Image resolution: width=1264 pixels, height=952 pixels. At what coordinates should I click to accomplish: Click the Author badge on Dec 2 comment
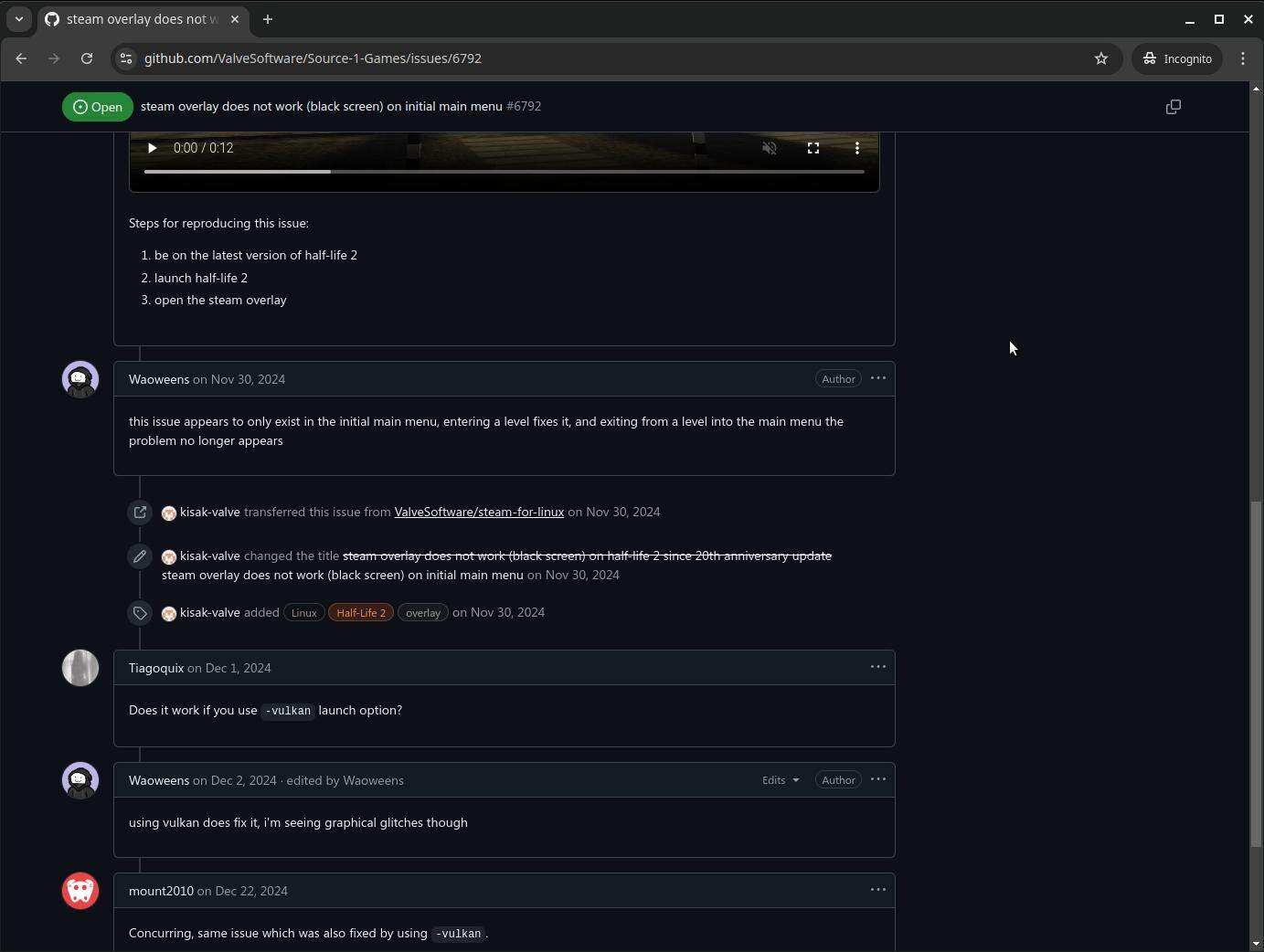point(838,780)
